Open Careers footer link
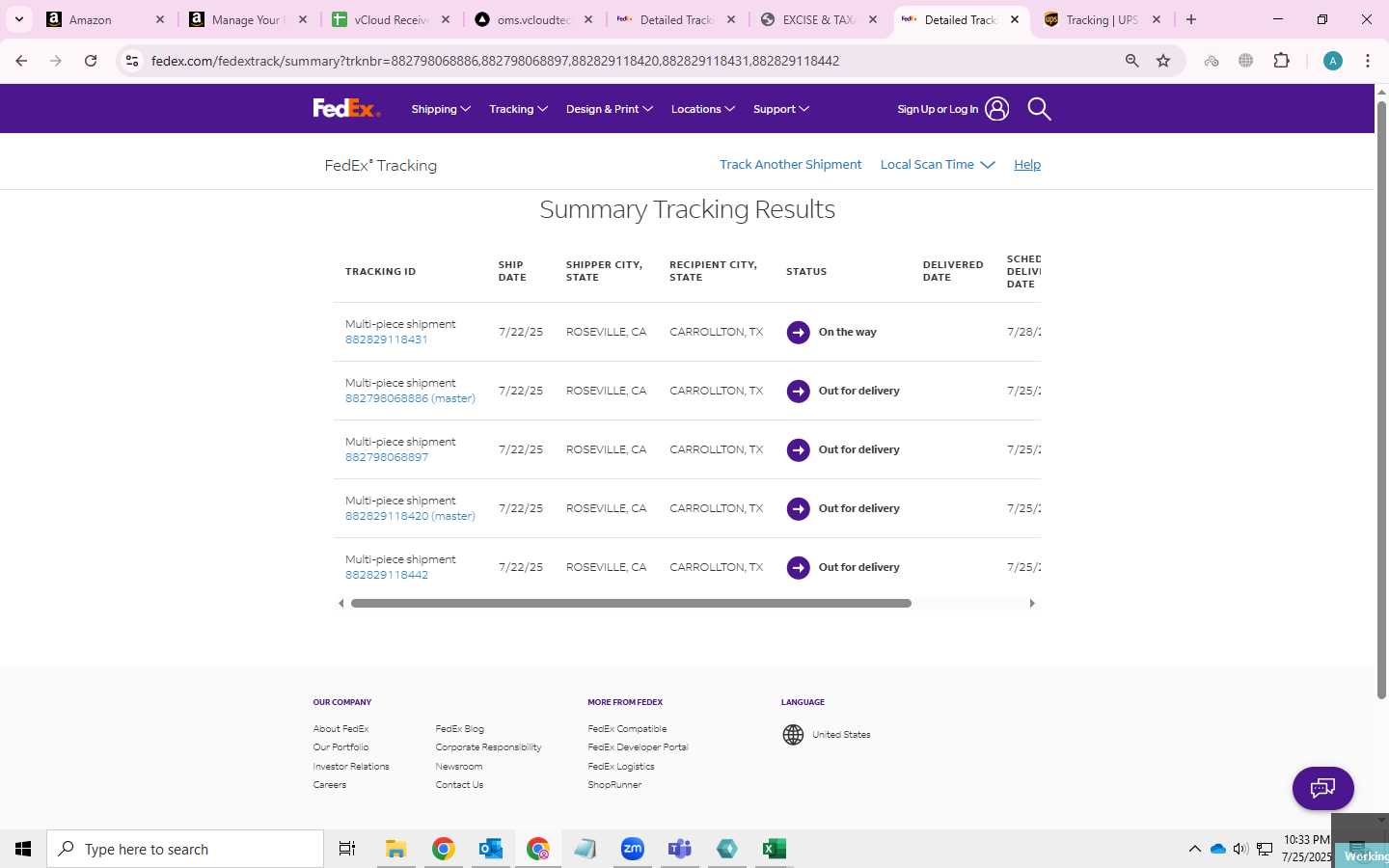 (x=329, y=785)
